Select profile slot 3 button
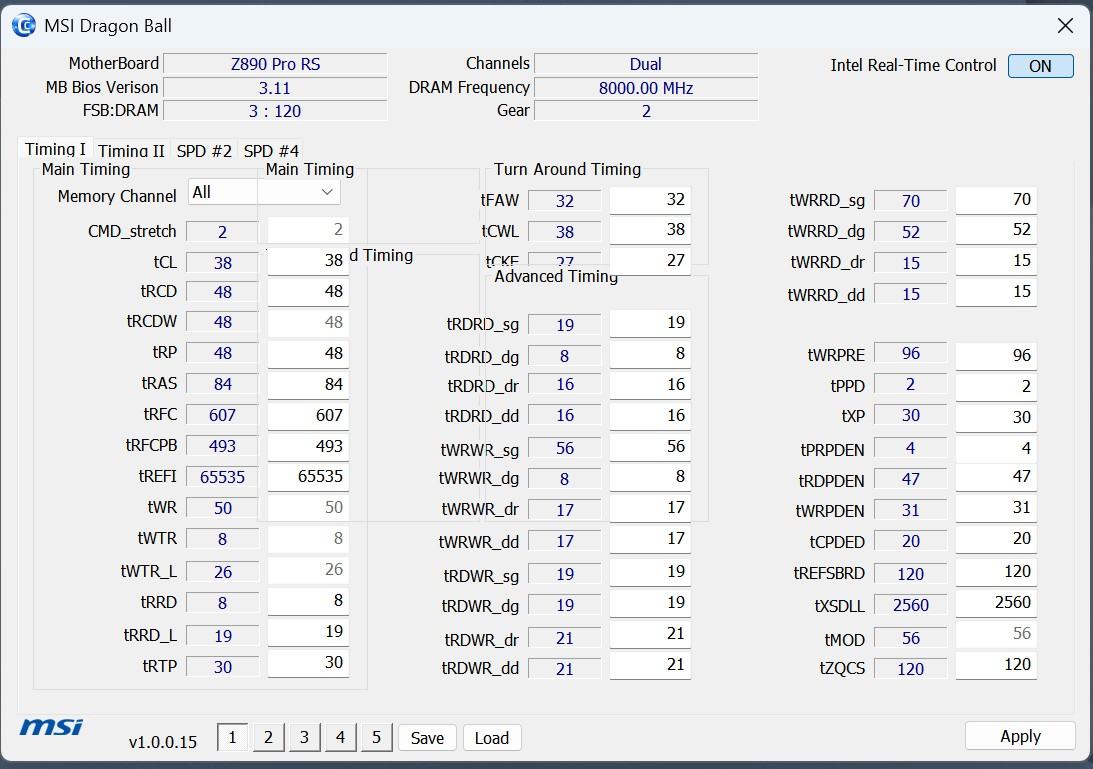1093x769 pixels. point(305,738)
